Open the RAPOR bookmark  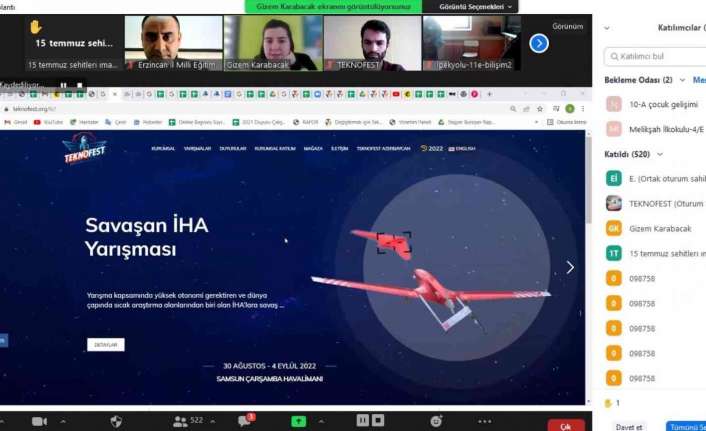[x=306, y=122]
